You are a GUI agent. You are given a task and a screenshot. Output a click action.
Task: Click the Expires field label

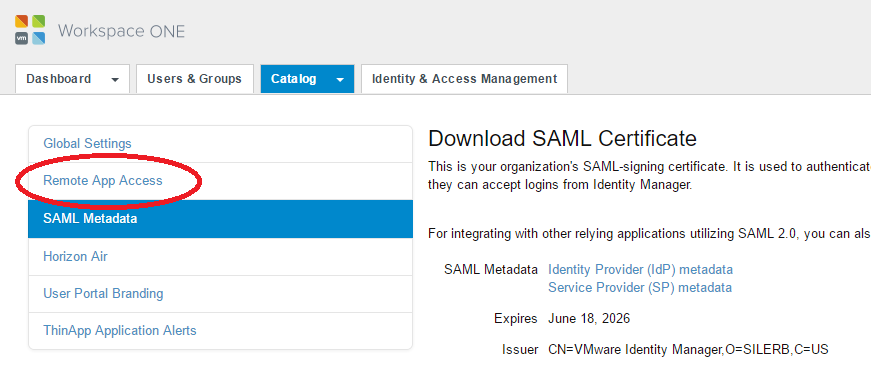516,319
